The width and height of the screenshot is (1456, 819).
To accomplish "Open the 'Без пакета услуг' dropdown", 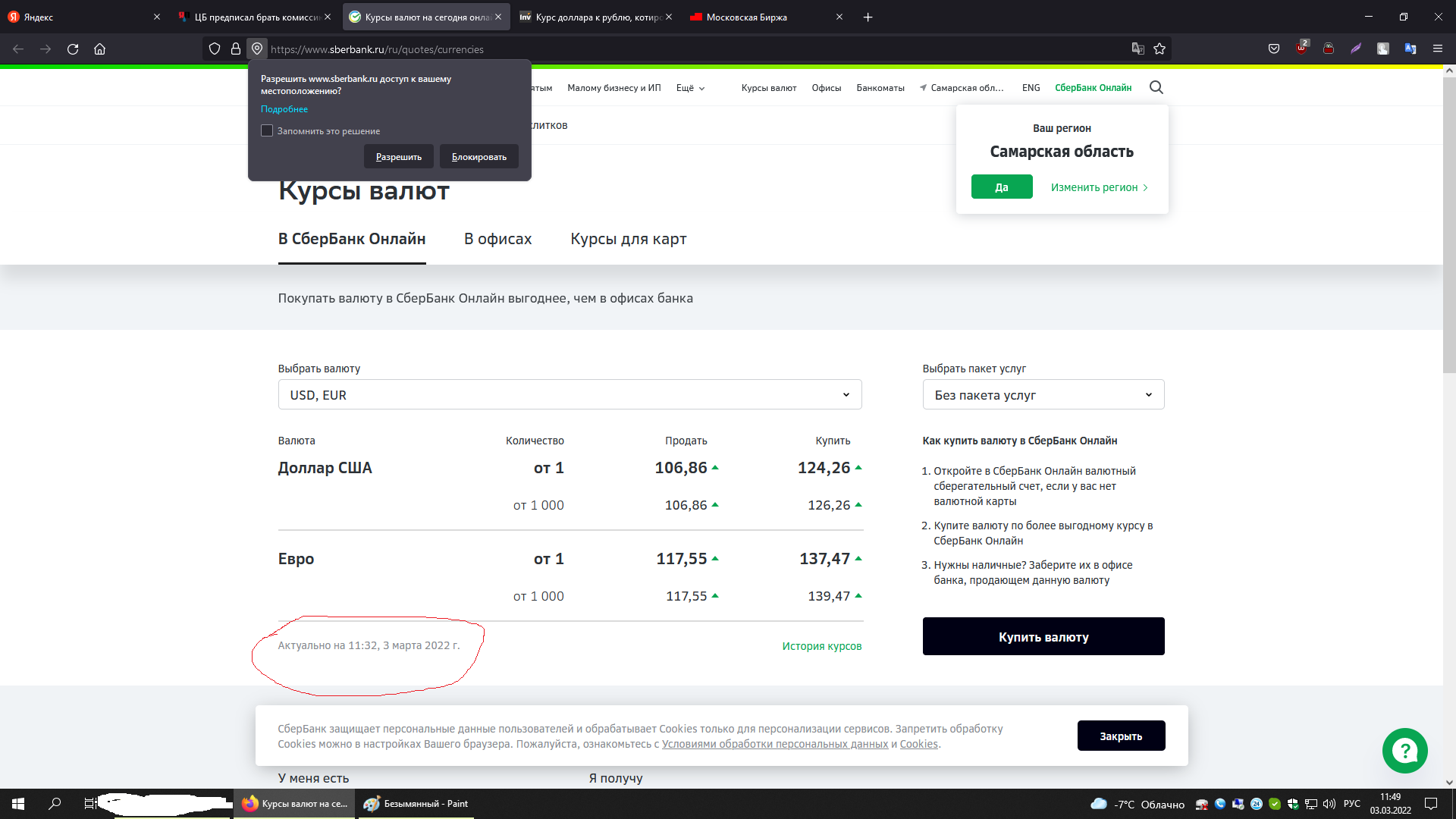I will click(x=1043, y=395).
